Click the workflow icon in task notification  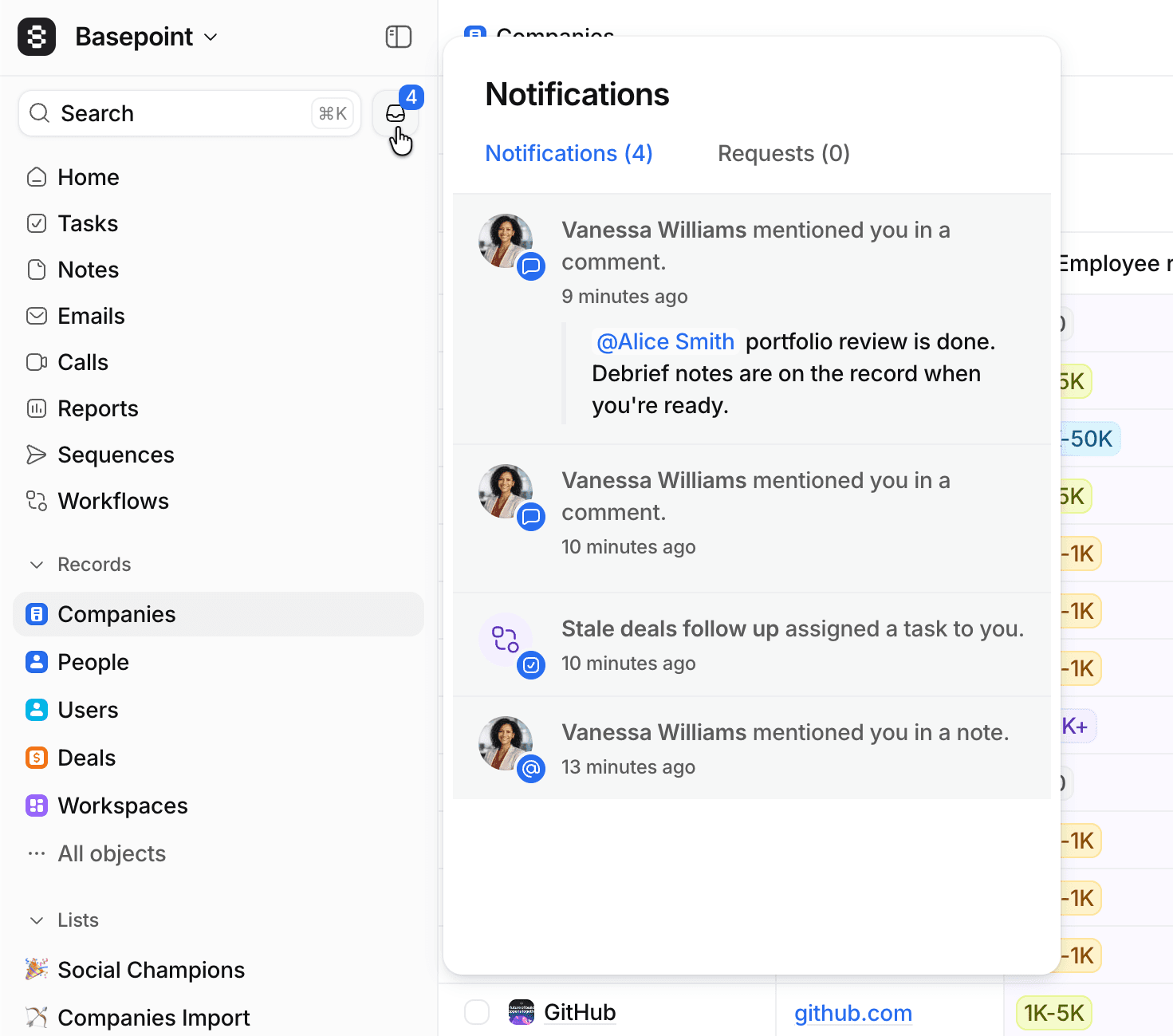(x=506, y=640)
